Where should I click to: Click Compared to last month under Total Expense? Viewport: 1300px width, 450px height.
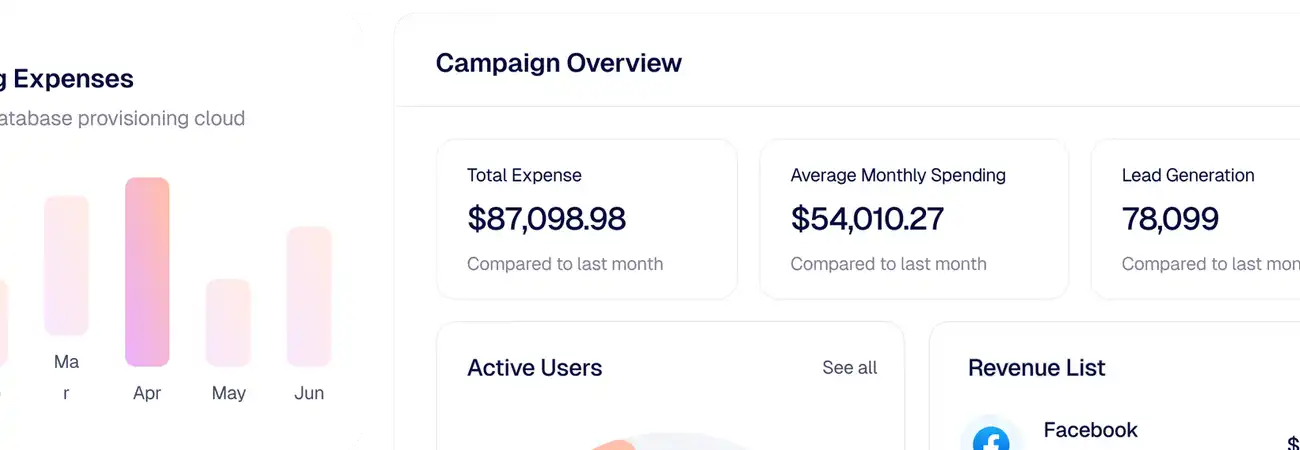[565, 264]
